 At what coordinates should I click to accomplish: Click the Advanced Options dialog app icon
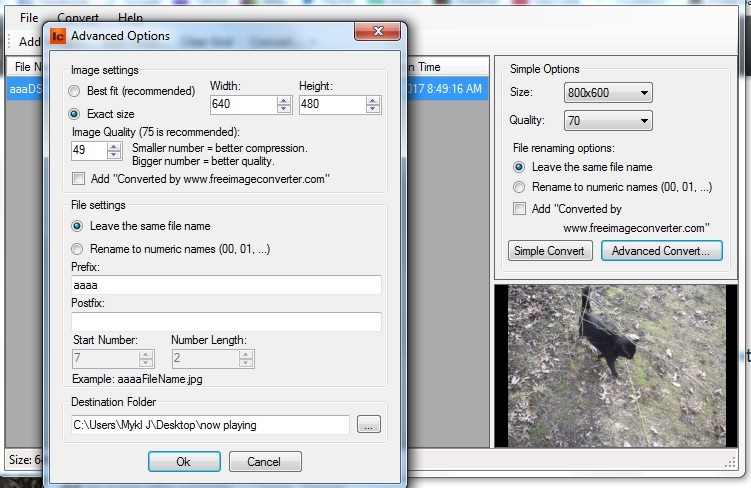click(x=58, y=36)
